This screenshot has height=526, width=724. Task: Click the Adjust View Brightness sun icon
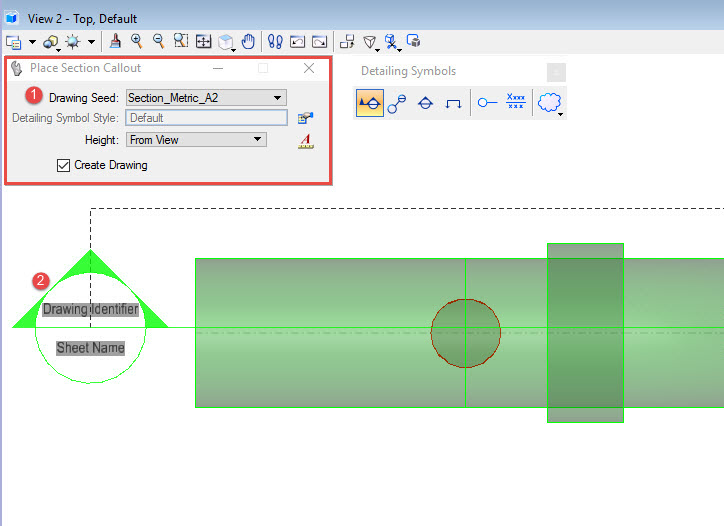point(73,42)
